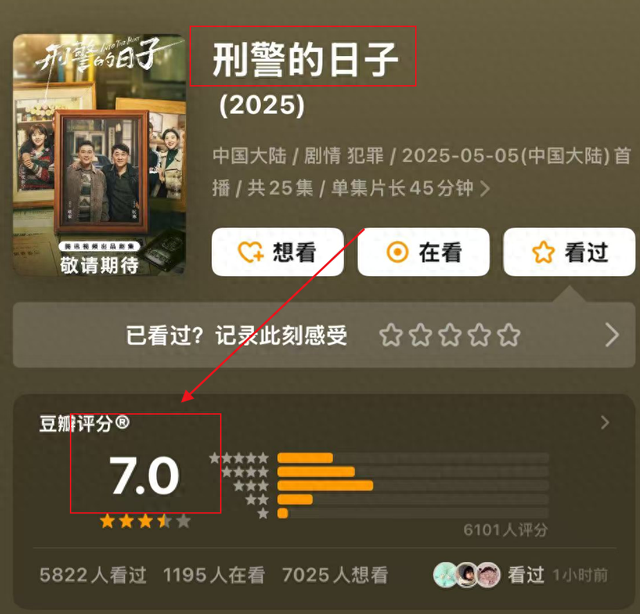Rate with the first empty star
640x614 pixels.
(x=391, y=335)
